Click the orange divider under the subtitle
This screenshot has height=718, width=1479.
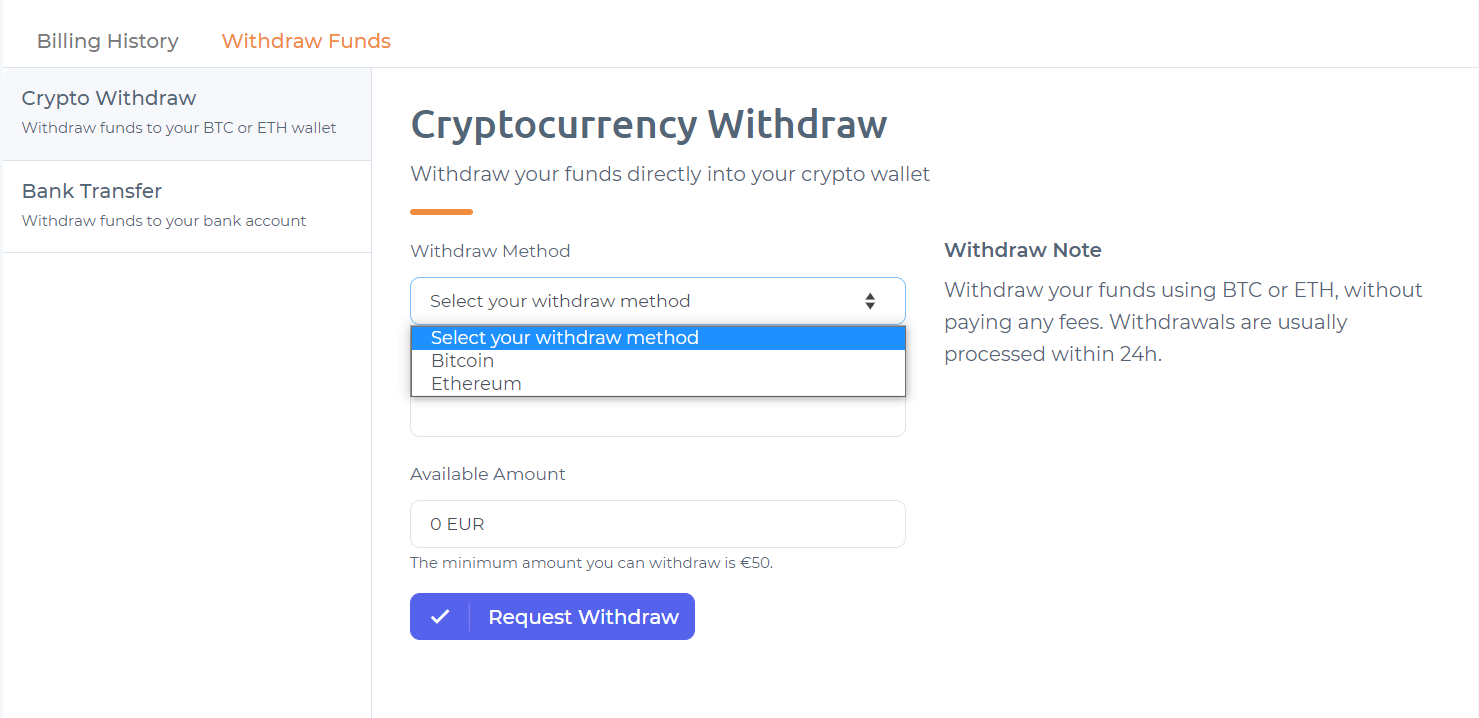click(x=441, y=212)
